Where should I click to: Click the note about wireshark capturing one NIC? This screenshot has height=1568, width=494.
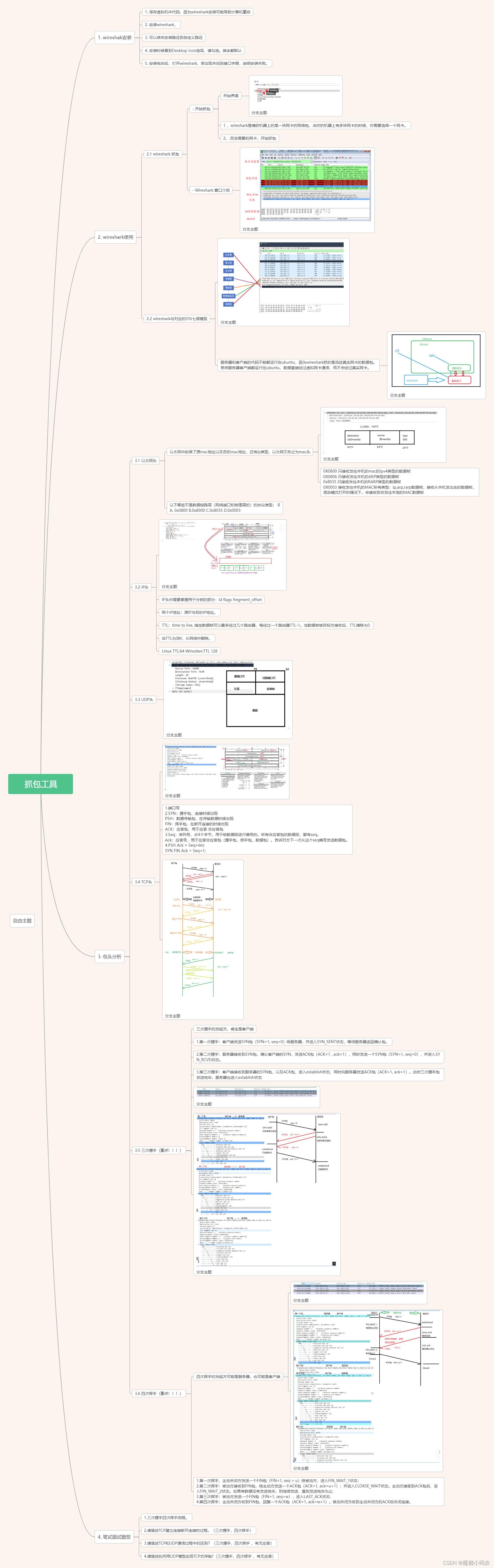pyautogui.click(x=316, y=125)
